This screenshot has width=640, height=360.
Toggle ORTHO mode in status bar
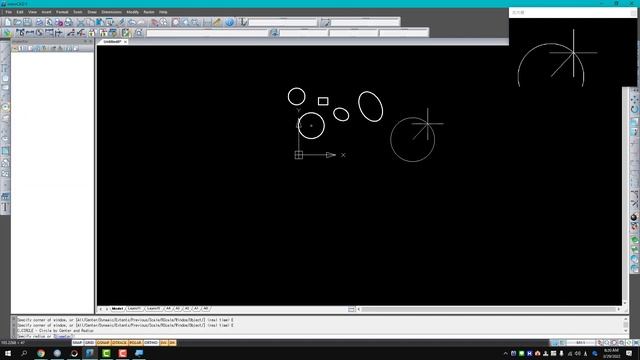pyautogui.click(x=151, y=343)
